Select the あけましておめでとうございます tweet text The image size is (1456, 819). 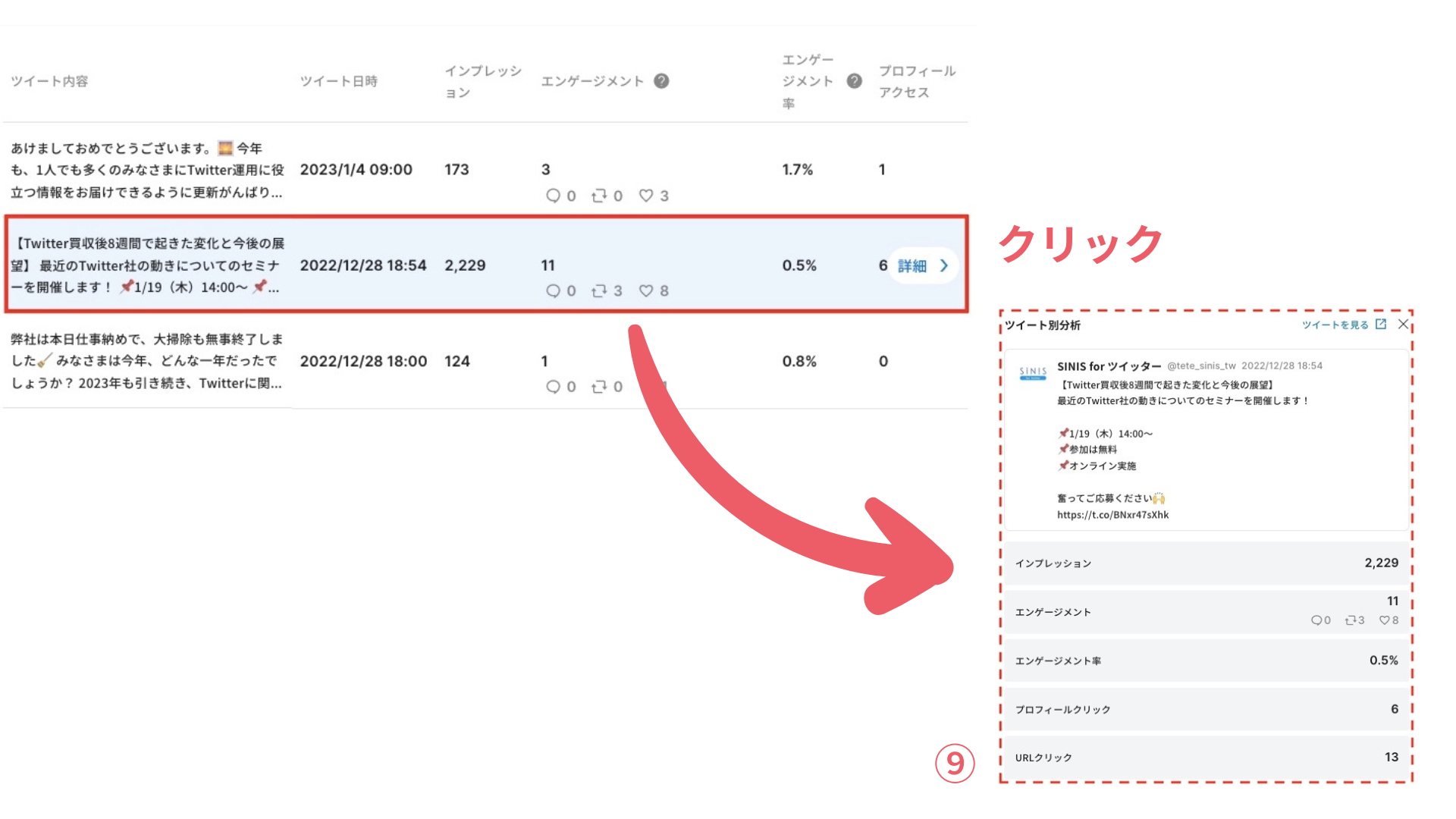click(147, 170)
